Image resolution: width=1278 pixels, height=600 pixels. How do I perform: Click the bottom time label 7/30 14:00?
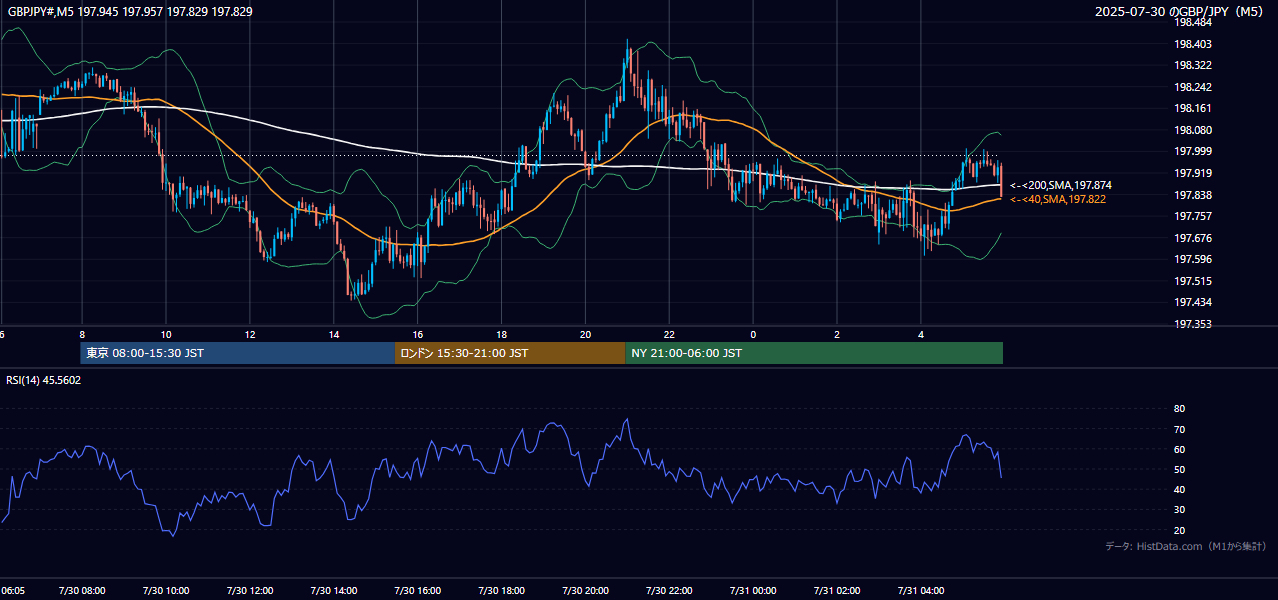(x=334, y=591)
